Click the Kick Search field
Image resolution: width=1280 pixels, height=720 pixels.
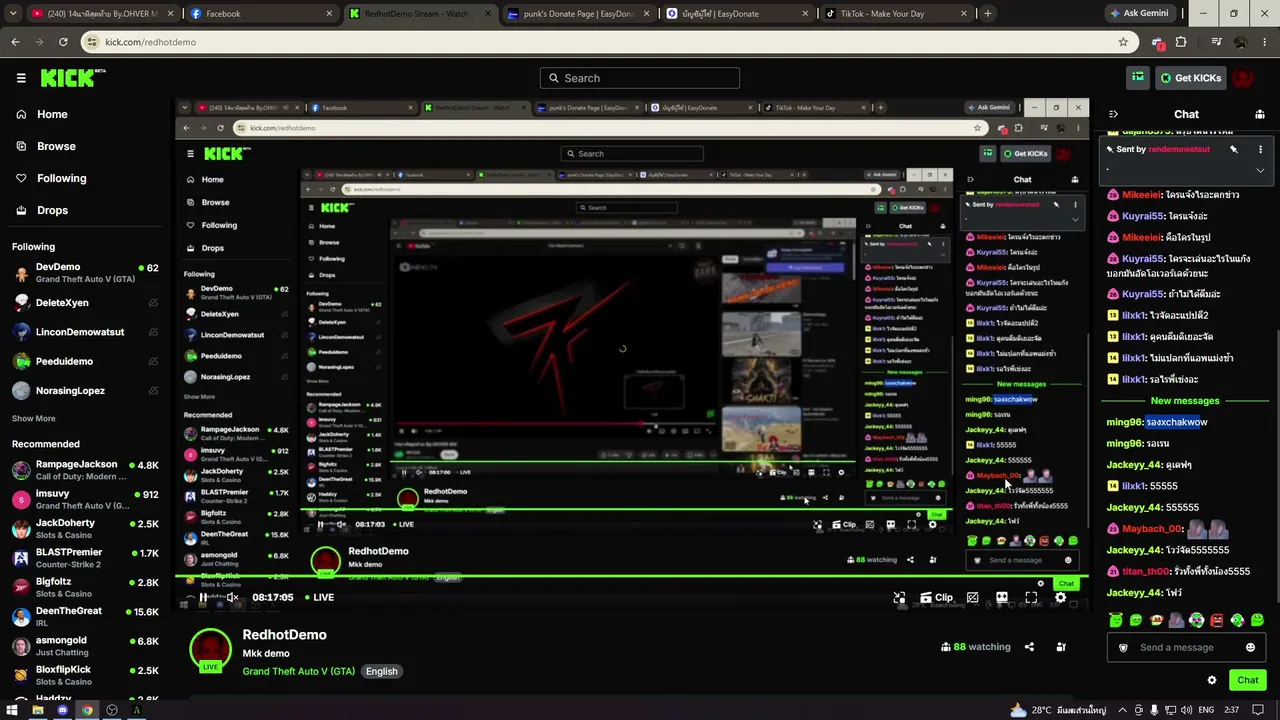(640, 78)
